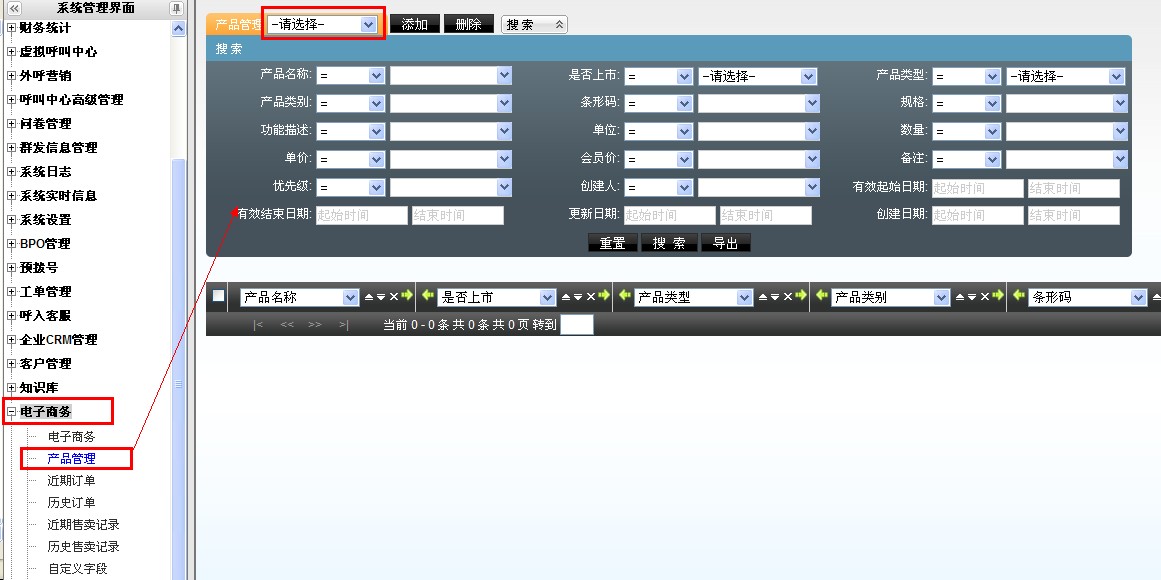Viewport: 1161px width, 580px height.
Task: Go to the last page of results
Action: (343, 325)
